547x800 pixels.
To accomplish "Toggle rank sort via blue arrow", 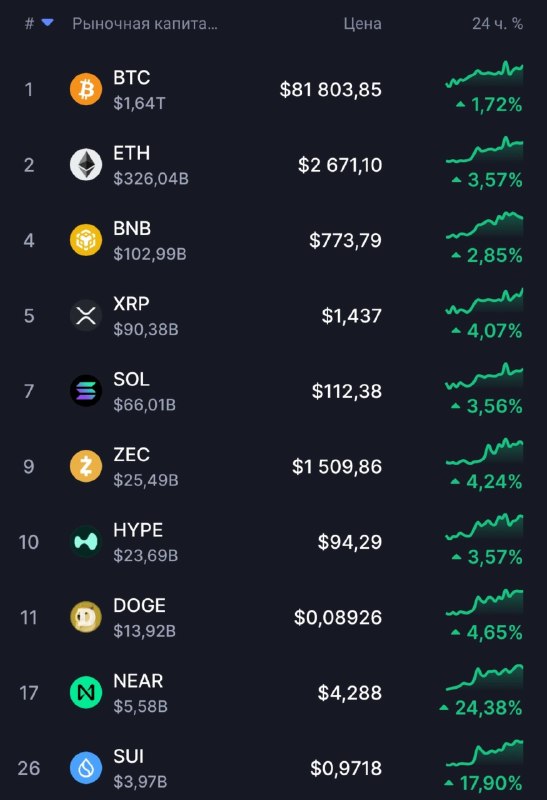I will [47, 22].
